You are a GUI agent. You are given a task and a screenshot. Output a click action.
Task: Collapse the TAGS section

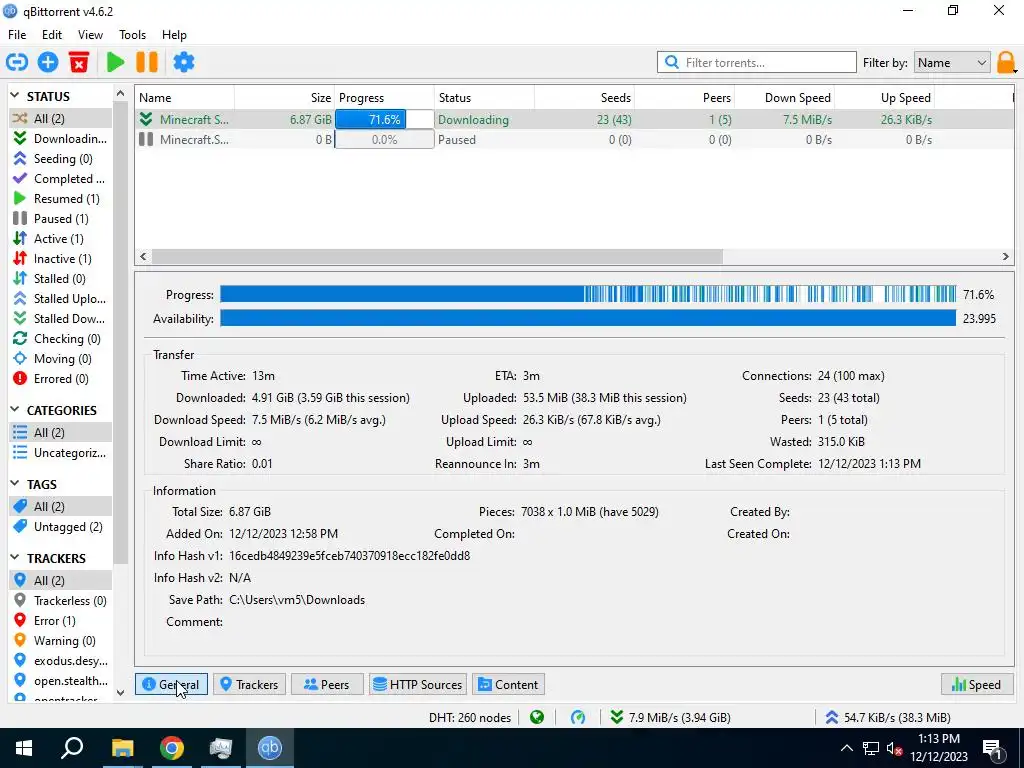pos(14,484)
